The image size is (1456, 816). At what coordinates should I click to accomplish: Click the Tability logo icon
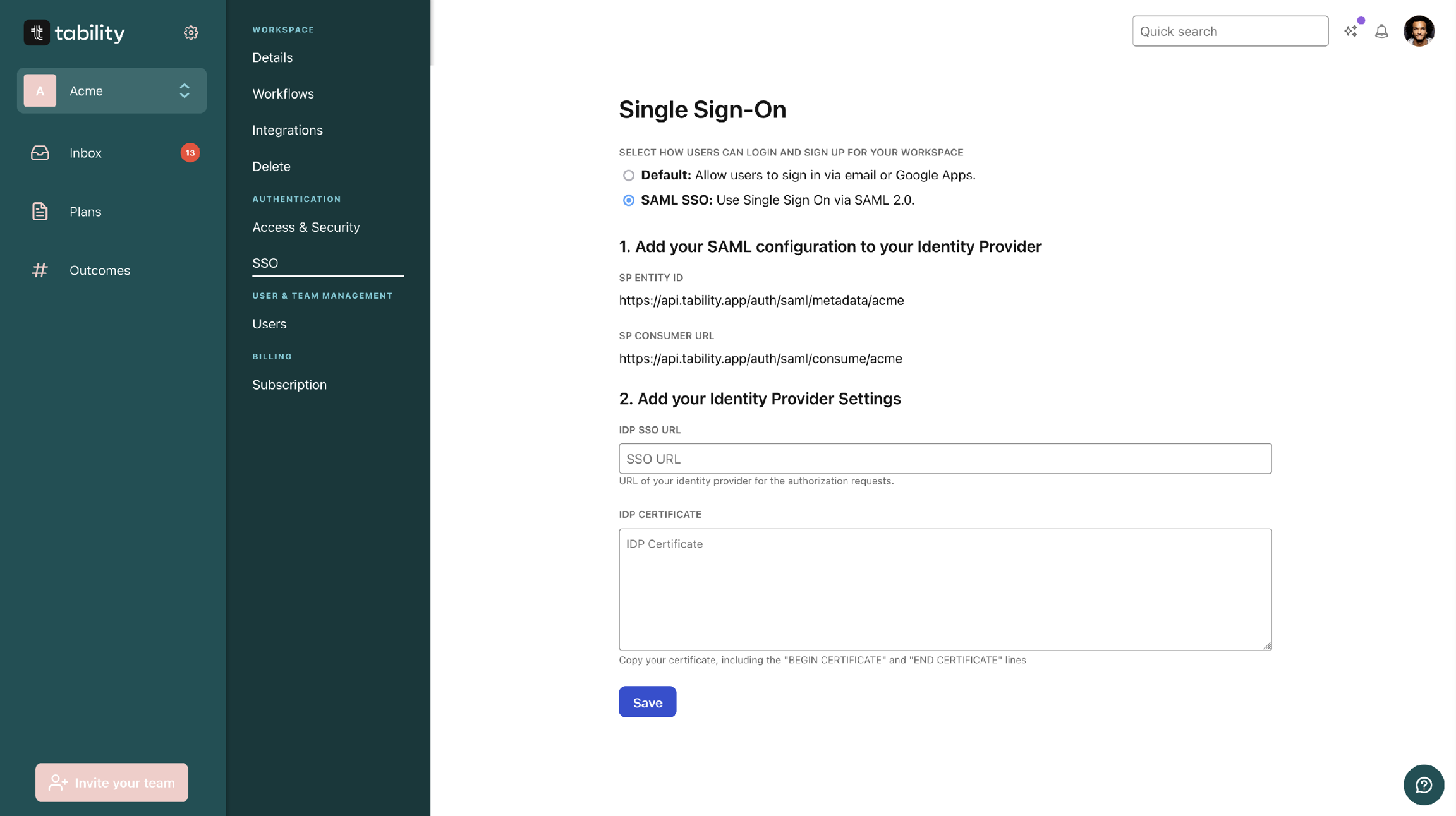[x=37, y=32]
